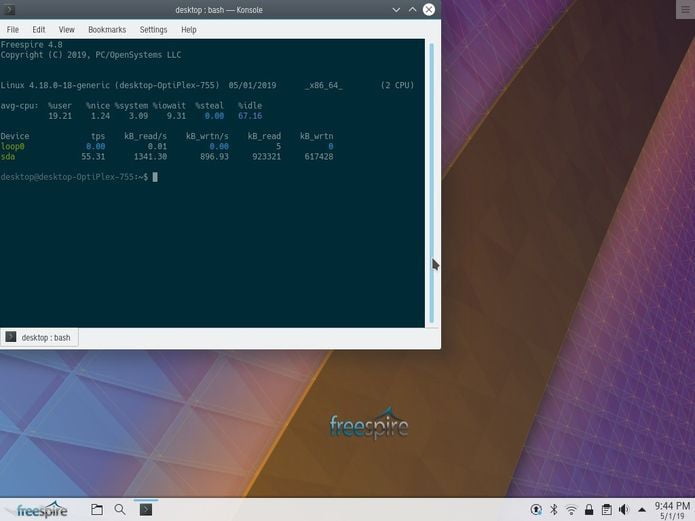Click the search magnifier in the taskbar
The image size is (695, 521).
pos(120,510)
